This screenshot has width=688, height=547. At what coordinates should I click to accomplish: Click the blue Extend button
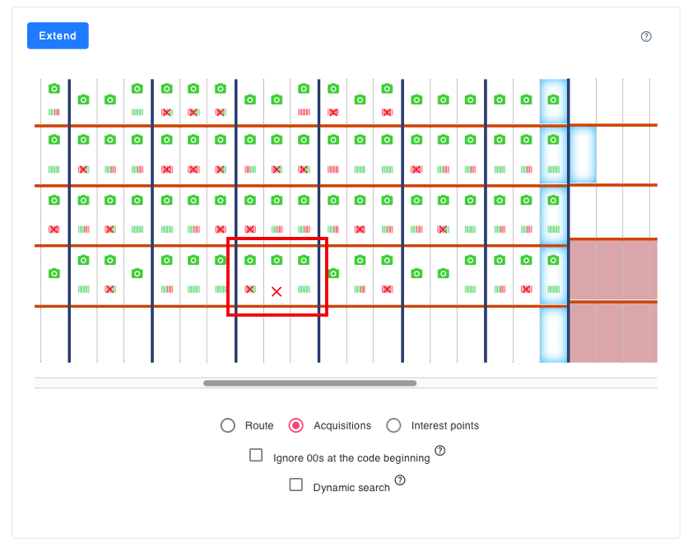[57, 36]
